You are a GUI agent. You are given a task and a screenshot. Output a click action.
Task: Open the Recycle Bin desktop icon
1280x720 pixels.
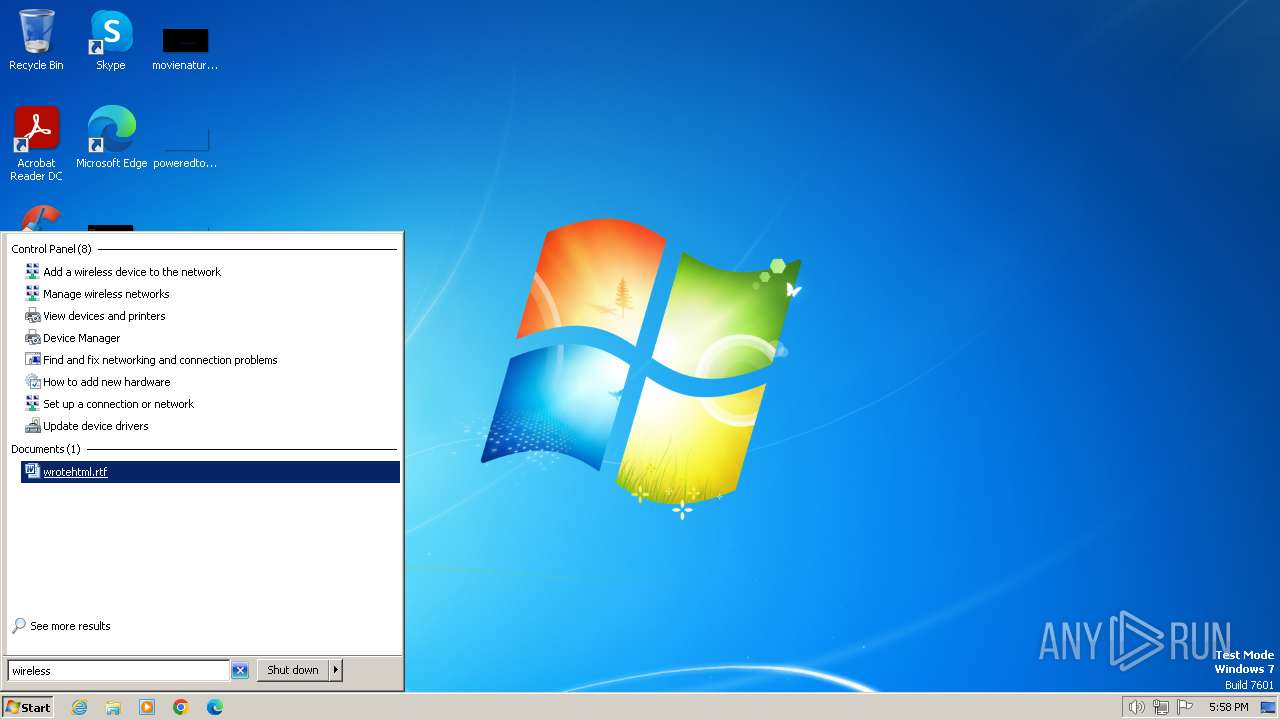tap(36, 40)
